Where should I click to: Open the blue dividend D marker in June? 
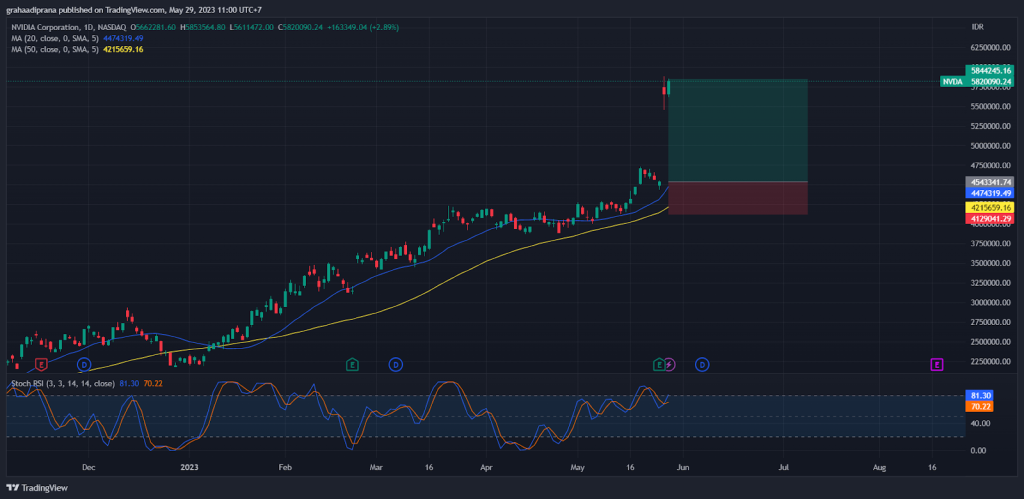[x=702, y=364]
